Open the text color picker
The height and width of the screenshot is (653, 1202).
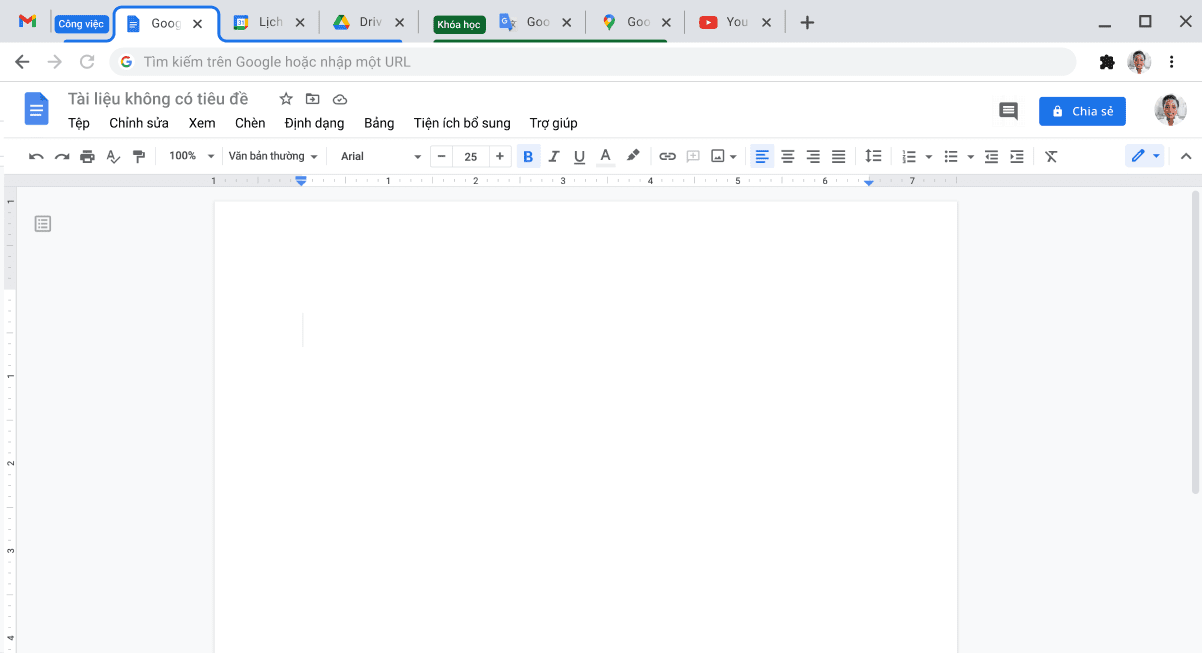605,156
